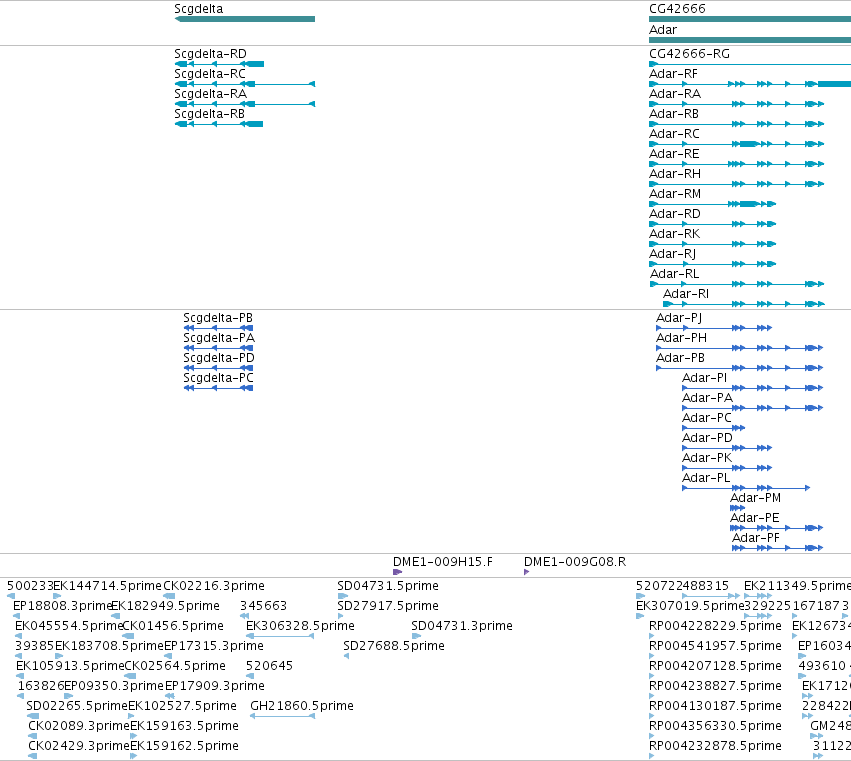The height and width of the screenshot is (761, 851).
Task: Click the SD27917.5prime EST label
Action: coord(388,606)
